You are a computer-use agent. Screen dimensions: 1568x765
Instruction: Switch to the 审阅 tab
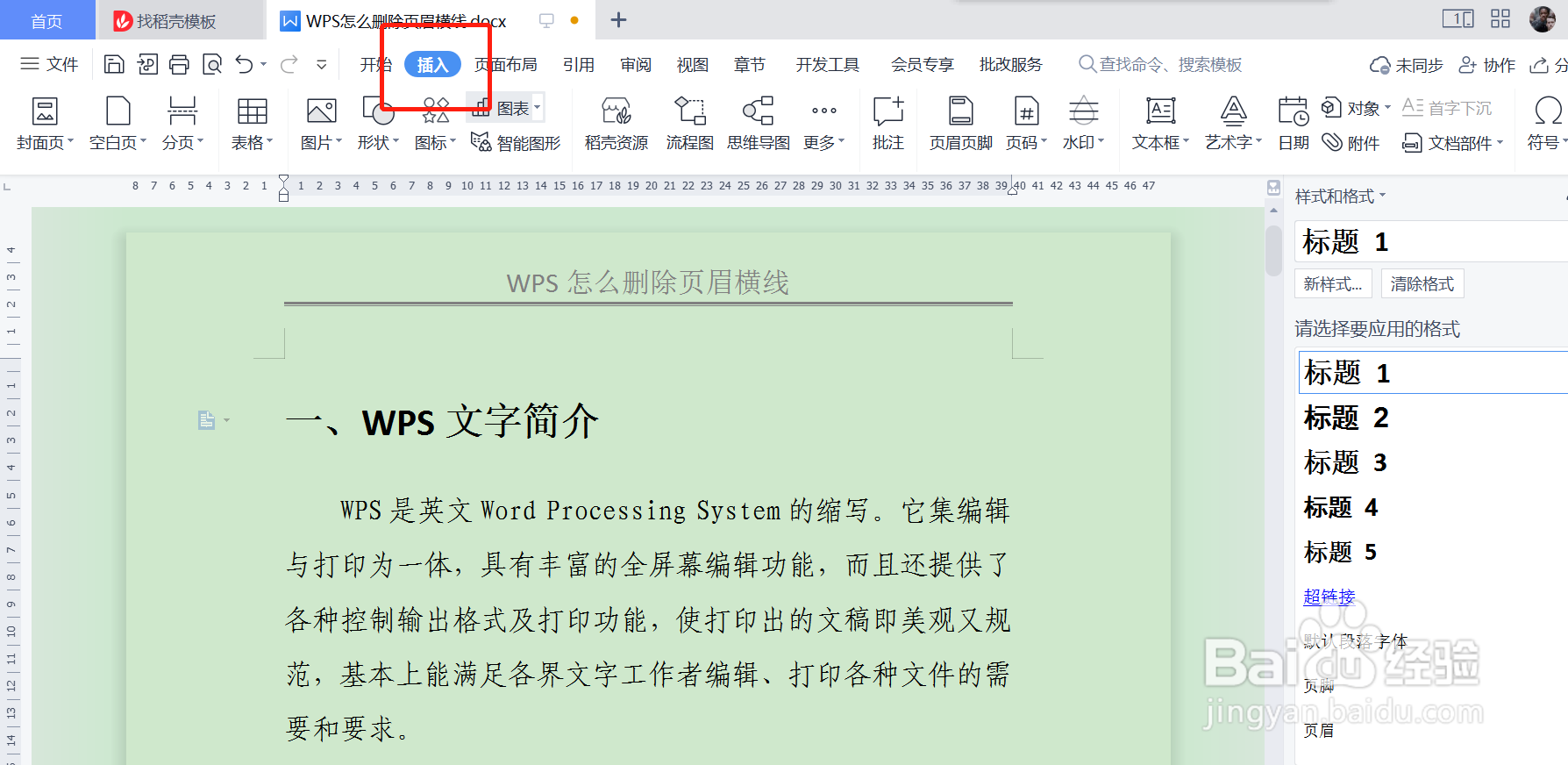[636, 64]
